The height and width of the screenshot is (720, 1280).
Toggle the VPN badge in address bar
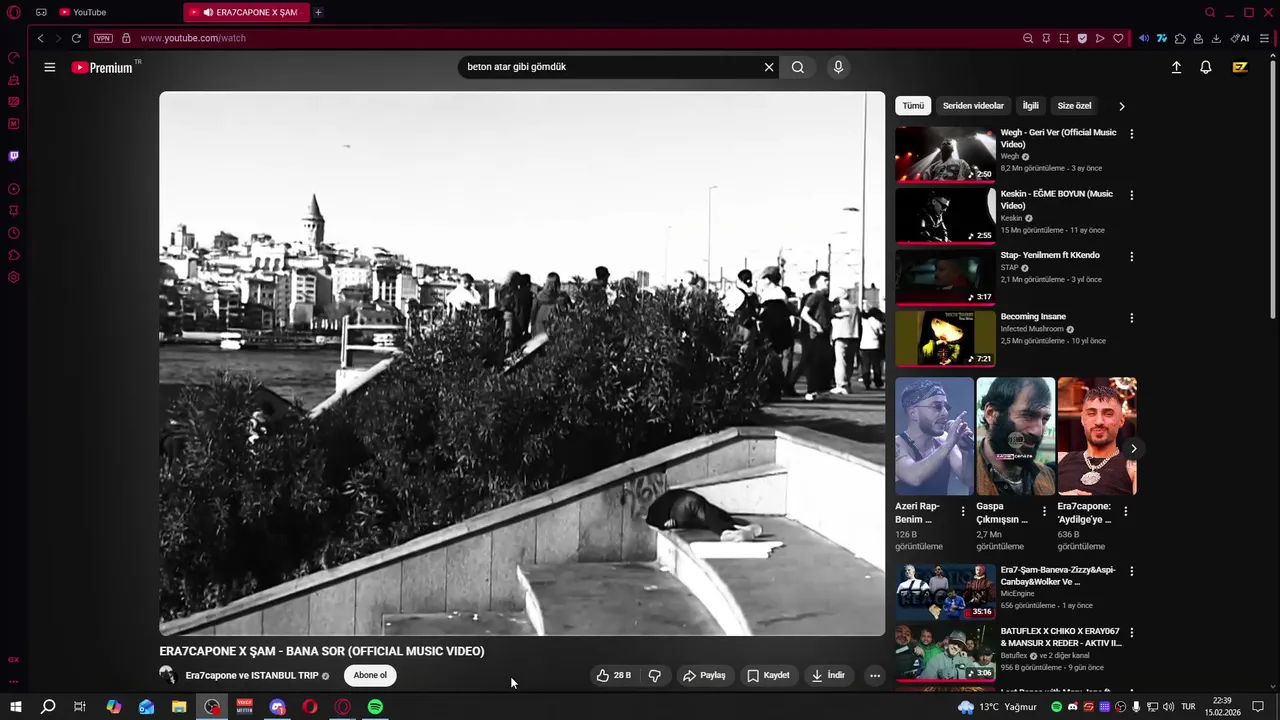pyautogui.click(x=103, y=38)
